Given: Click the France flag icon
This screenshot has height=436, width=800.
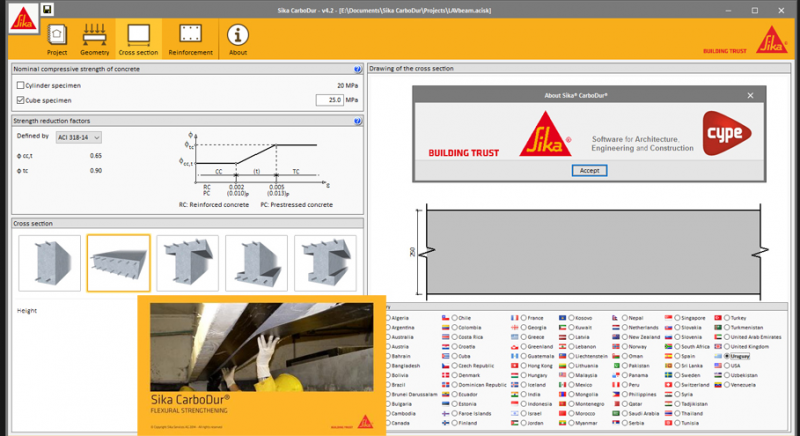Looking at the screenshot, I should [x=515, y=318].
